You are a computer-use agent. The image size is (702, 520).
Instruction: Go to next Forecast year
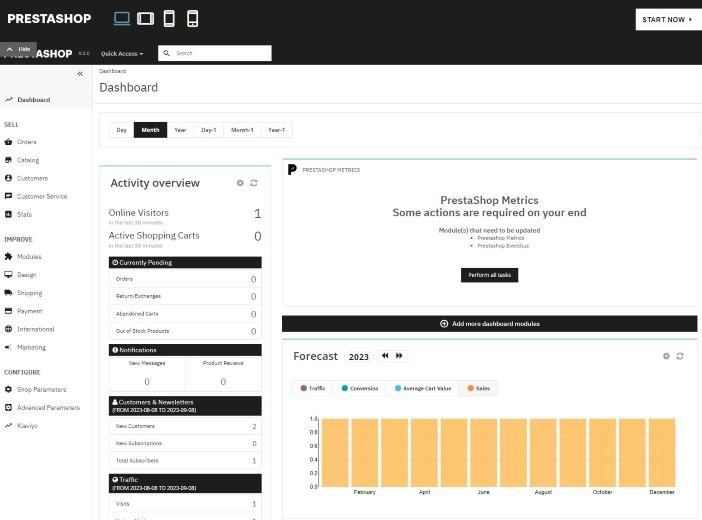pyautogui.click(x=399, y=356)
